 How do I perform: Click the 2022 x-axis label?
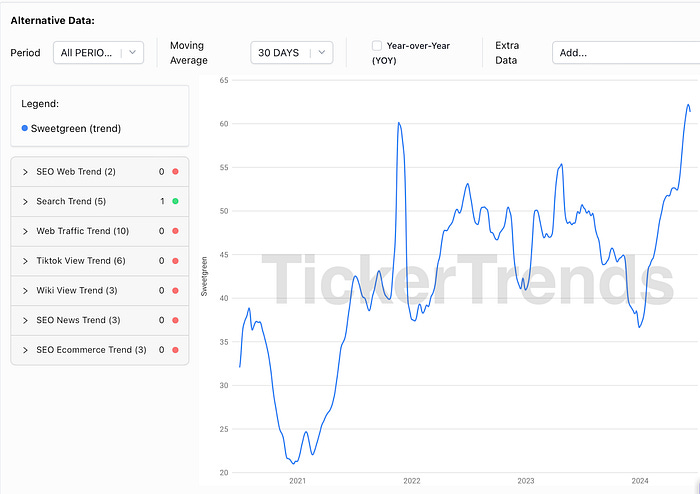[412, 481]
